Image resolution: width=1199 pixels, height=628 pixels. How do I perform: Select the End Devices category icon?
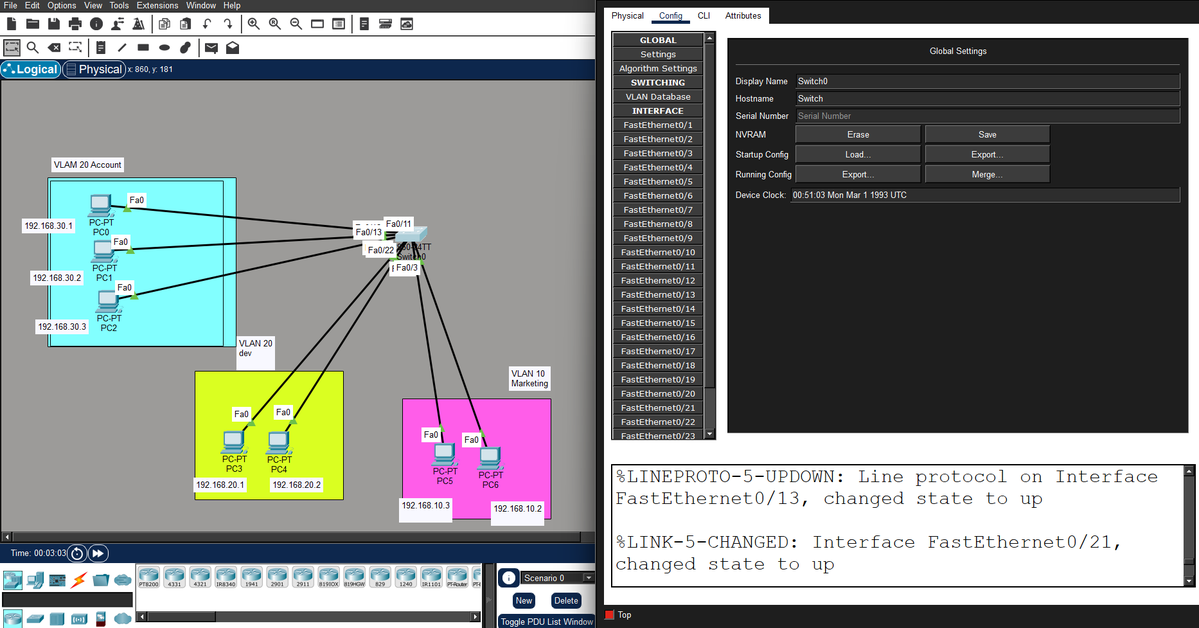click(x=35, y=580)
